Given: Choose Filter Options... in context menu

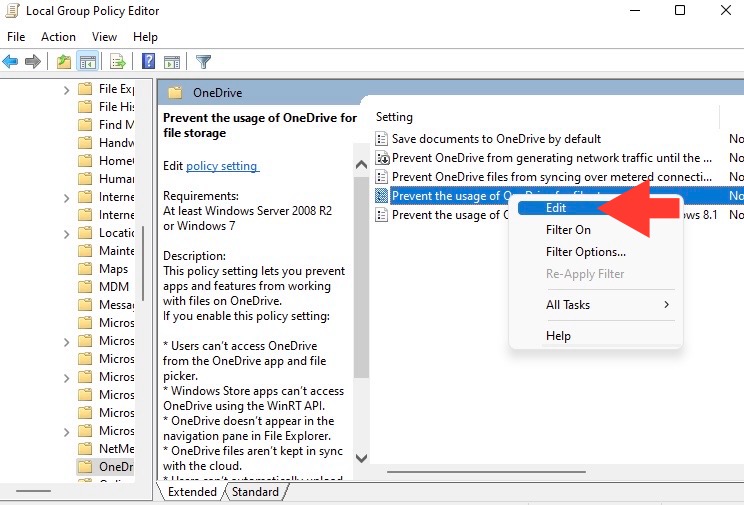Looking at the screenshot, I should coord(586,252).
